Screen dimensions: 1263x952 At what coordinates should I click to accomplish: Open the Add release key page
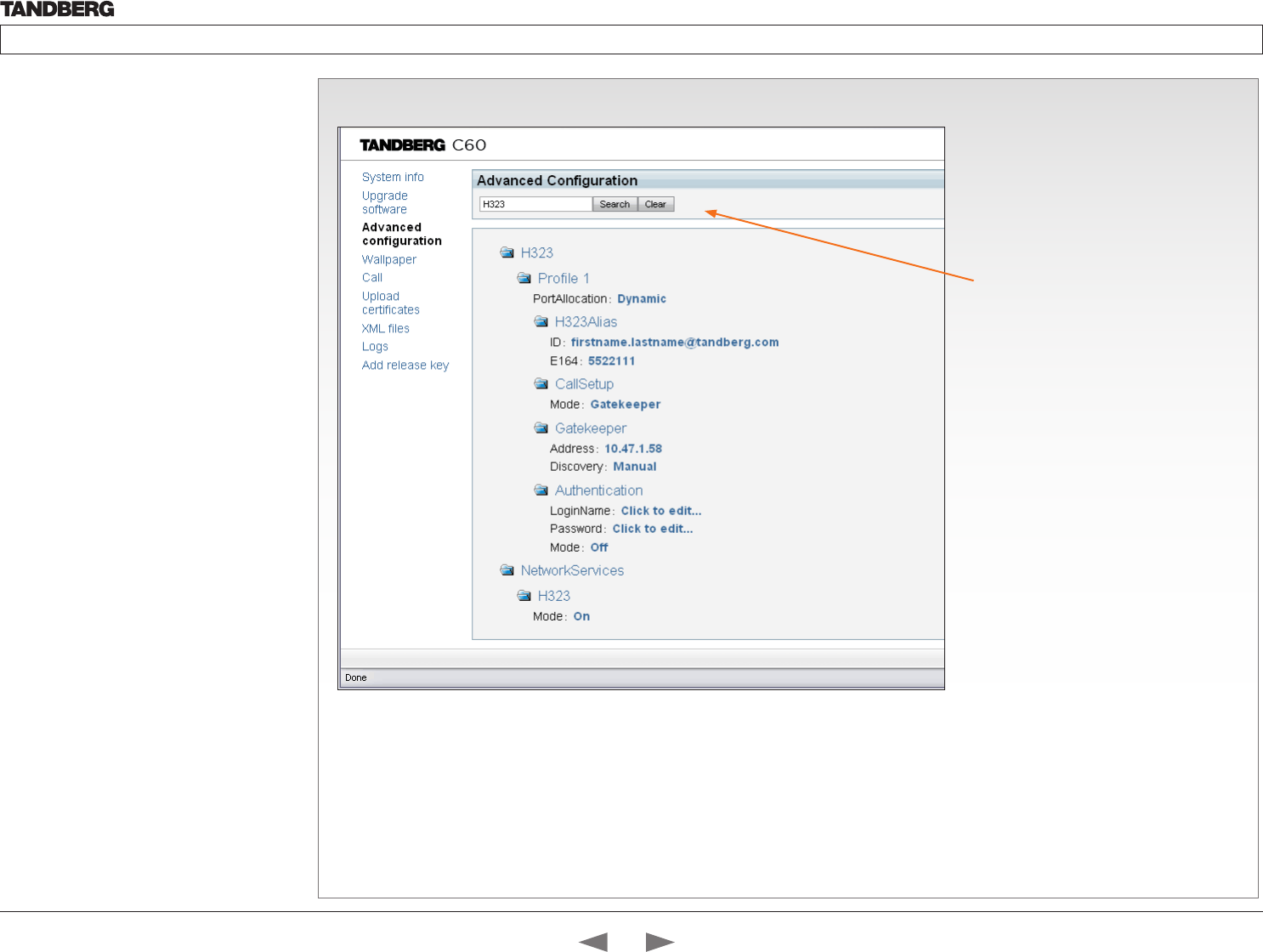[405, 365]
